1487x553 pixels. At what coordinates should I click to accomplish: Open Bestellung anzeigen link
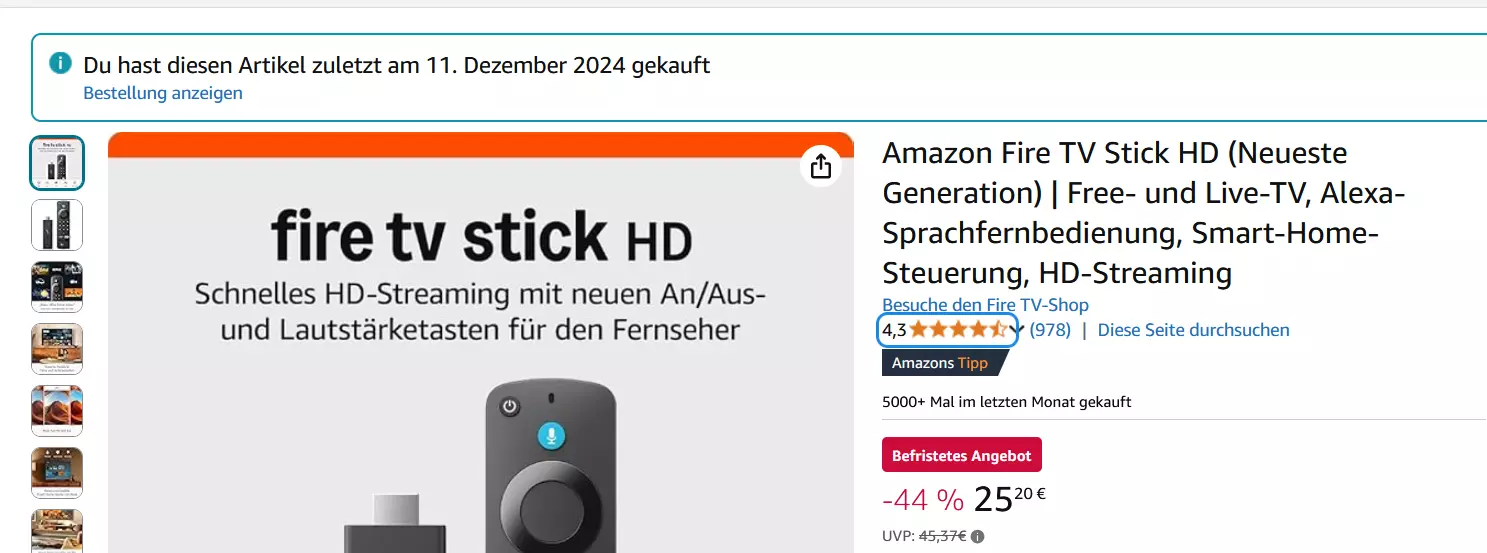tap(163, 93)
